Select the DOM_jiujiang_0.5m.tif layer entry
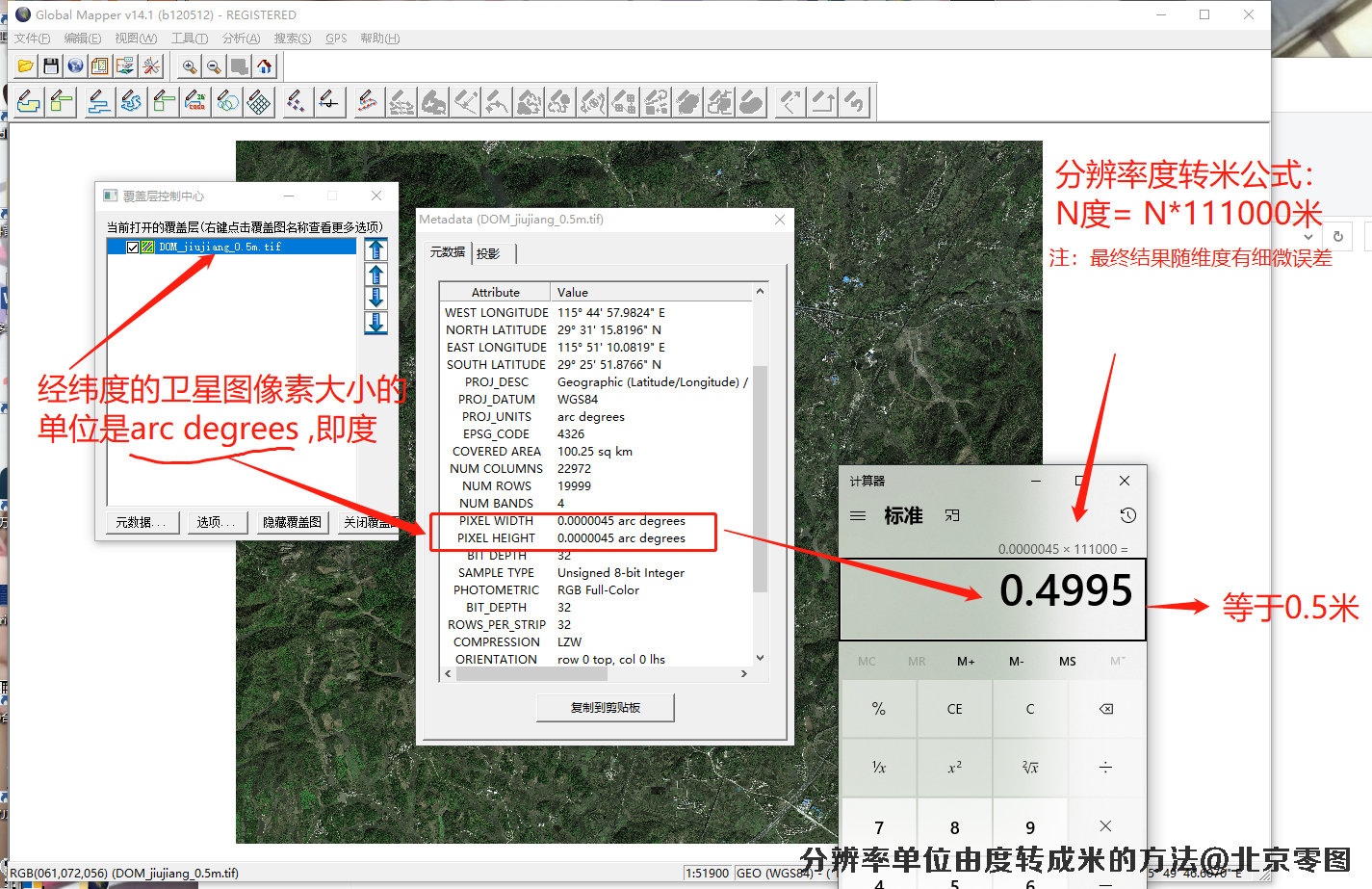This screenshot has width=1372, height=889. [220, 248]
